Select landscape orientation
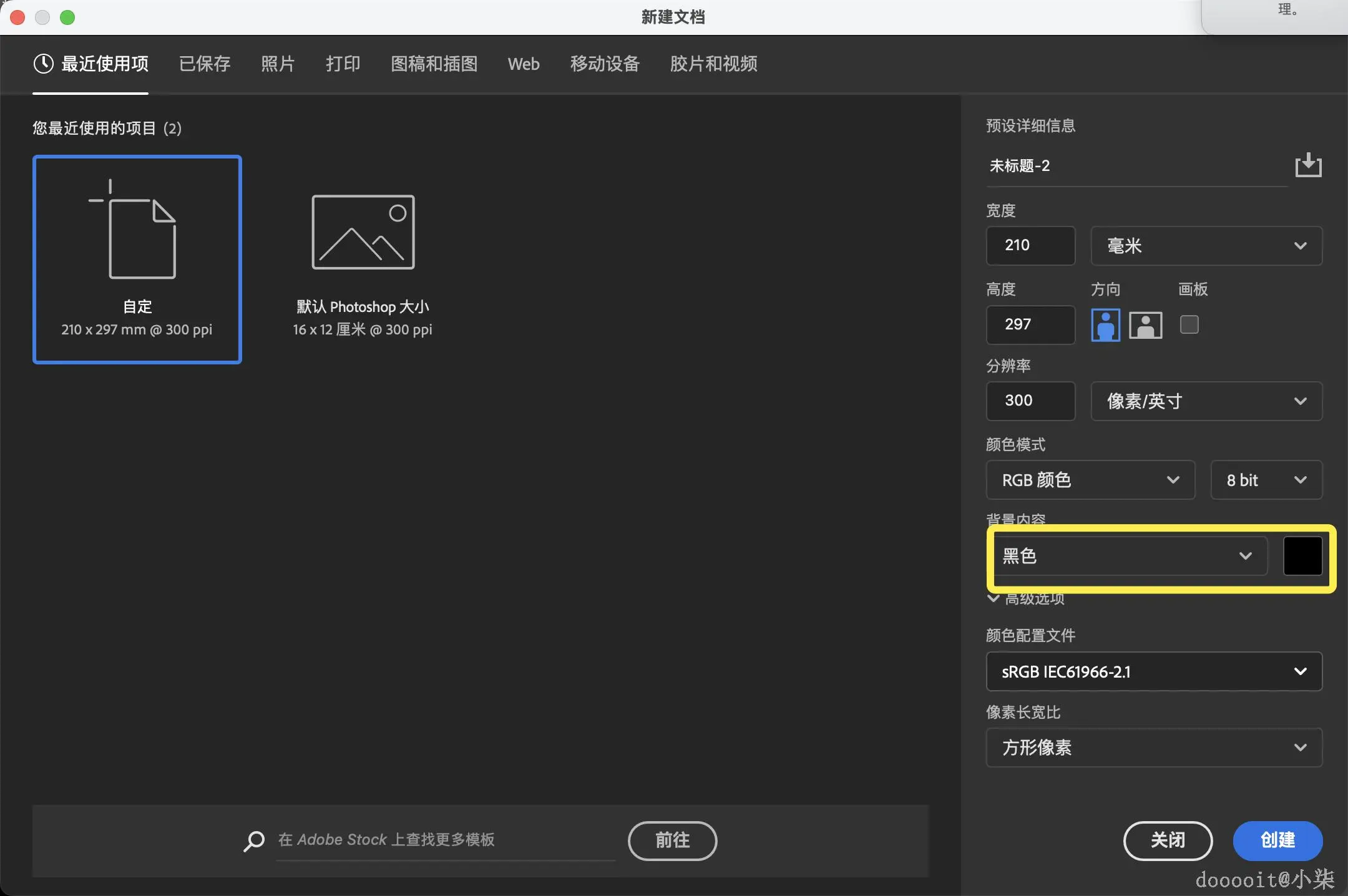The width and height of the screenshot is (1348, 896). [1146, 324]
